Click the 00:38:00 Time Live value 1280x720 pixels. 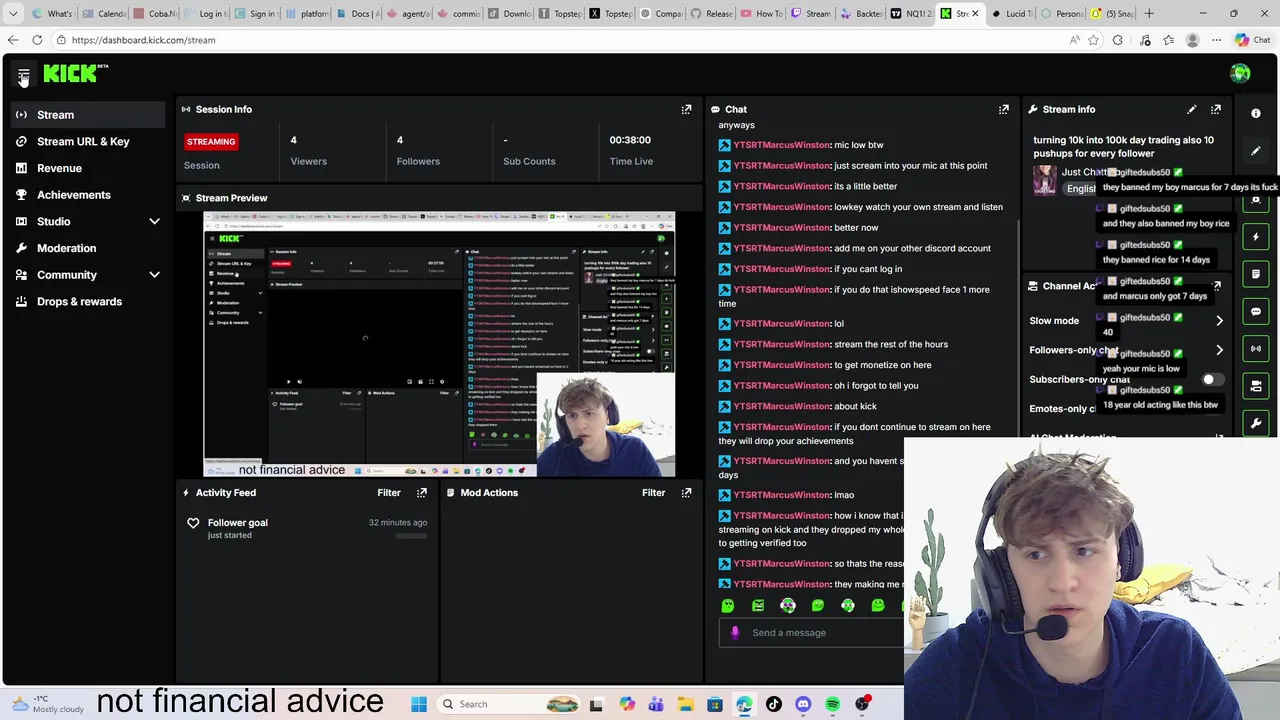(x=630, y=140)
